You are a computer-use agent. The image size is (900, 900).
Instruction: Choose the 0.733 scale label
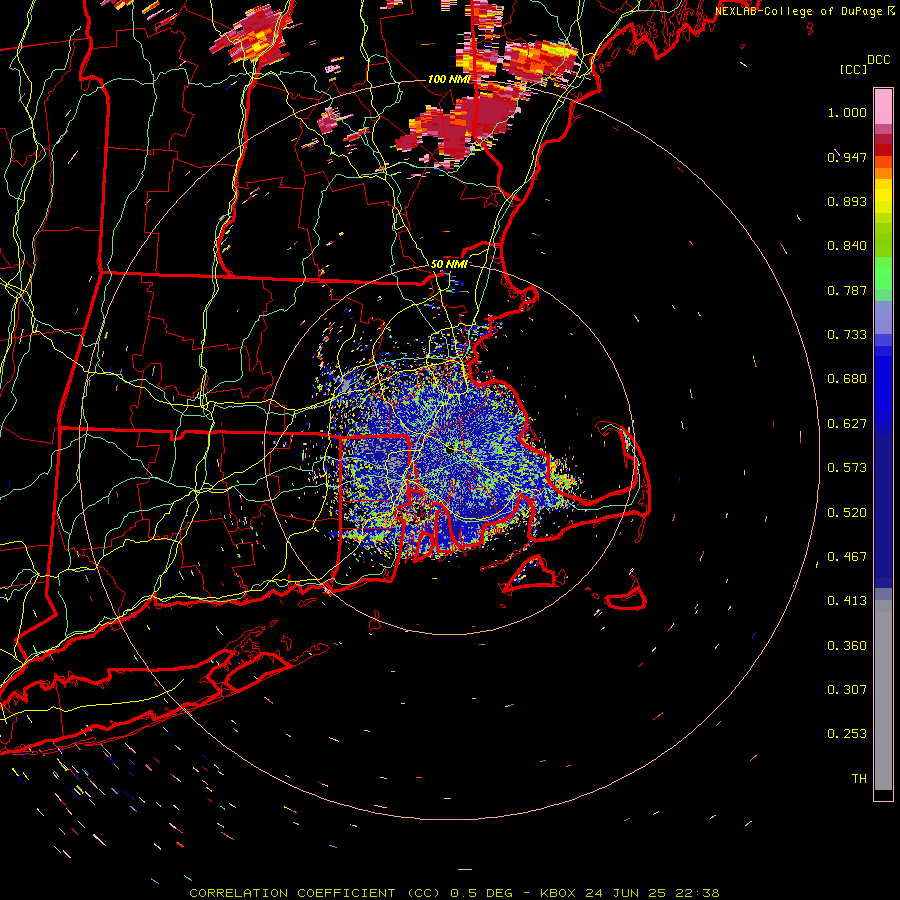tap(847, 335)
